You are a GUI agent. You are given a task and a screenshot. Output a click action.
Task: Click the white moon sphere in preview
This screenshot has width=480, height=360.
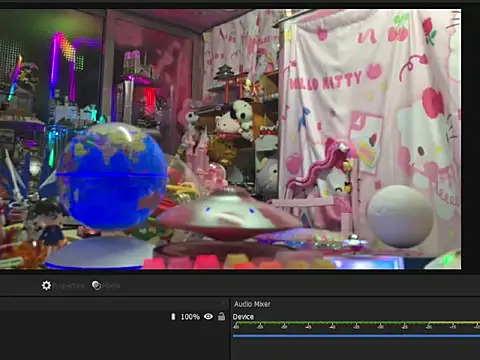[400, 217]
